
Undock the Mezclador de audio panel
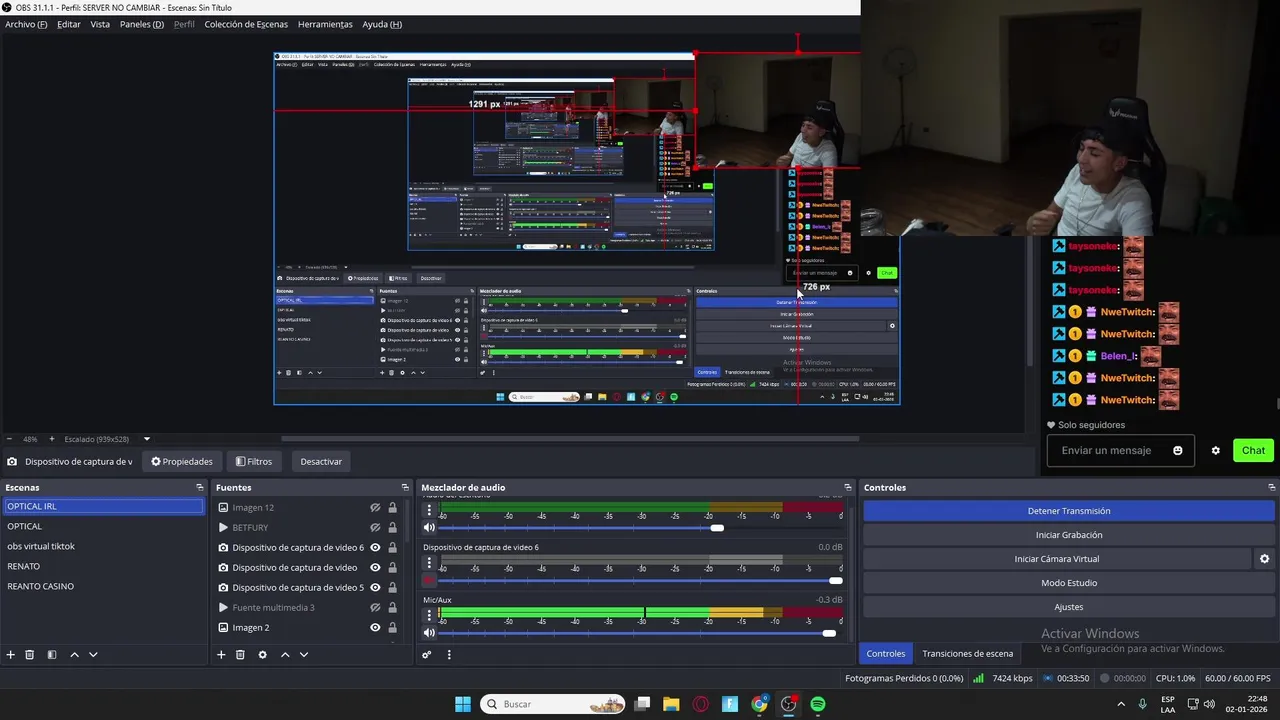(848, 487)
